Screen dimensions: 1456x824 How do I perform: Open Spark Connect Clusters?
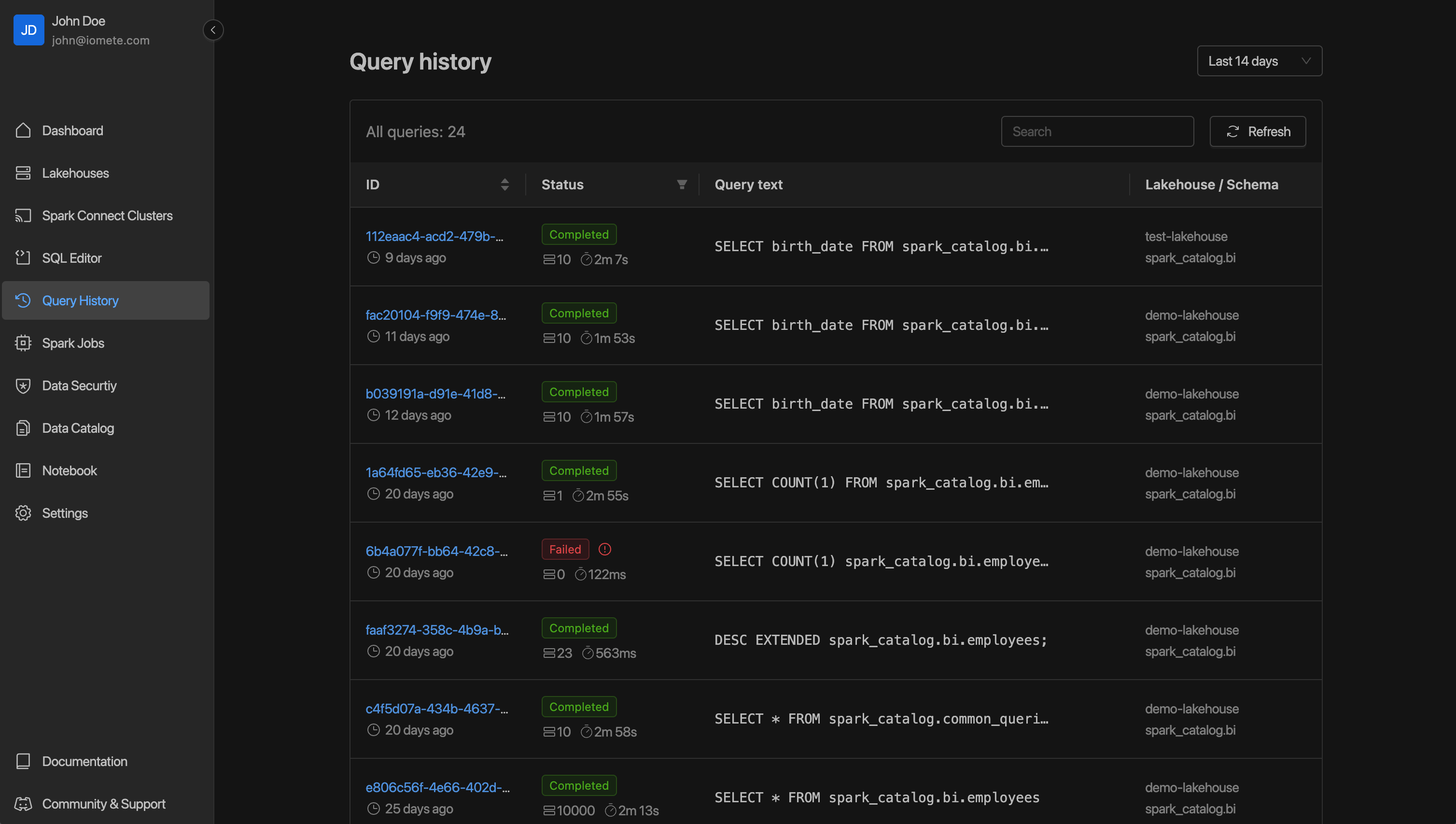106,215
